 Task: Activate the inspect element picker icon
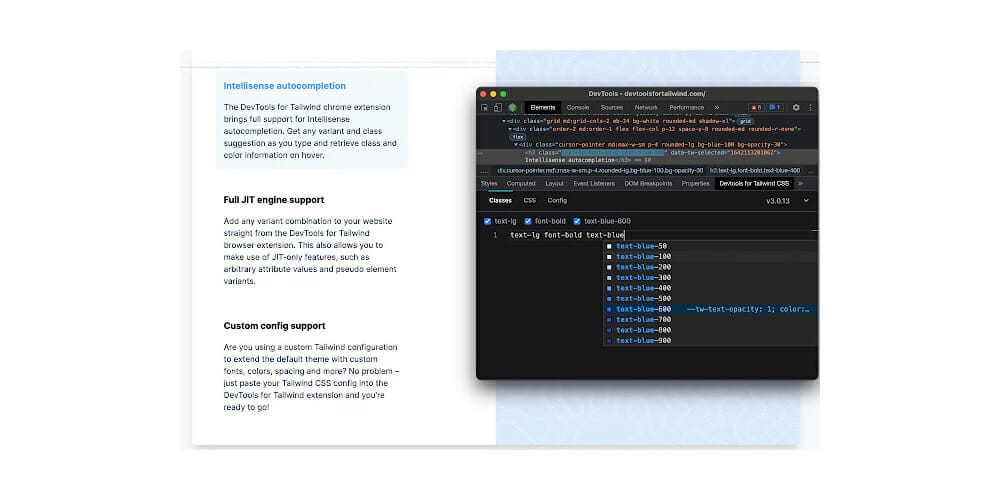(485, 108)
